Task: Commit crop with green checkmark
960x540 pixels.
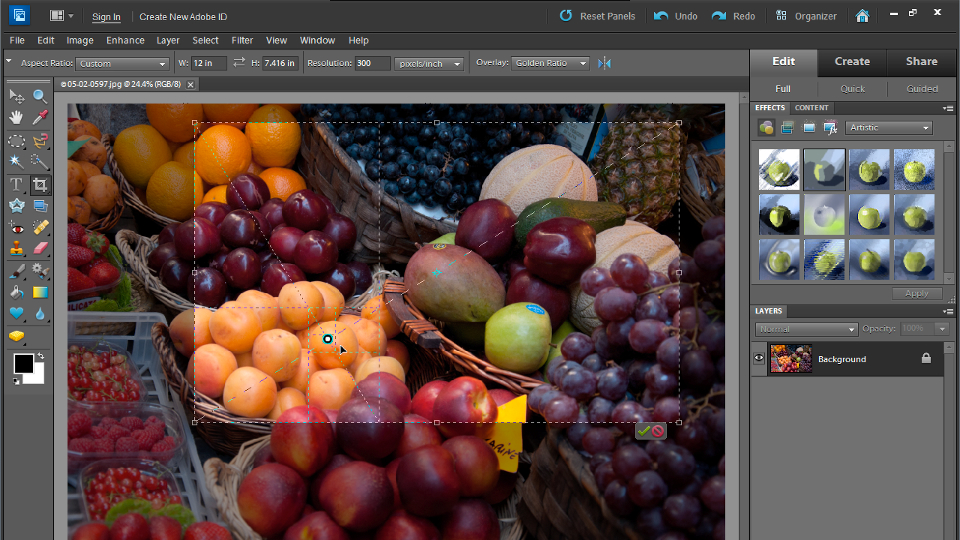Action: tap(643, 431)
